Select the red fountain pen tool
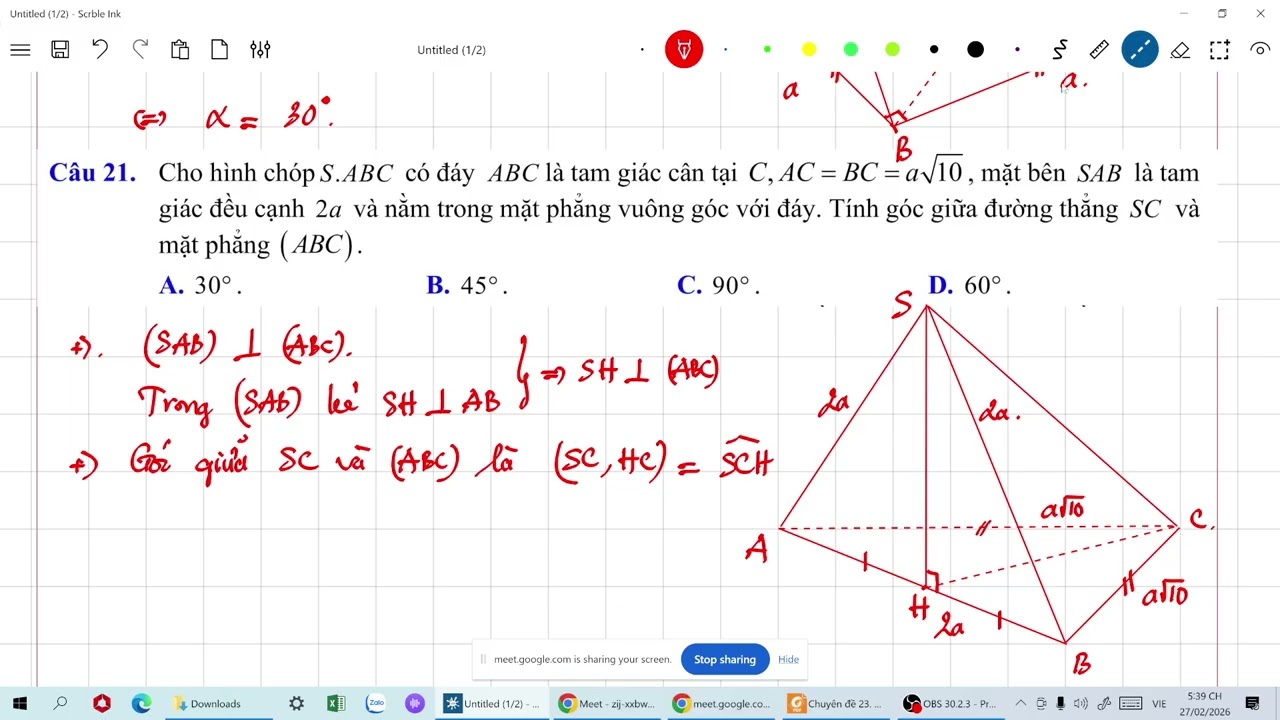The width and height of the screenshot is (1280, 720). click(x=684, y=50)
